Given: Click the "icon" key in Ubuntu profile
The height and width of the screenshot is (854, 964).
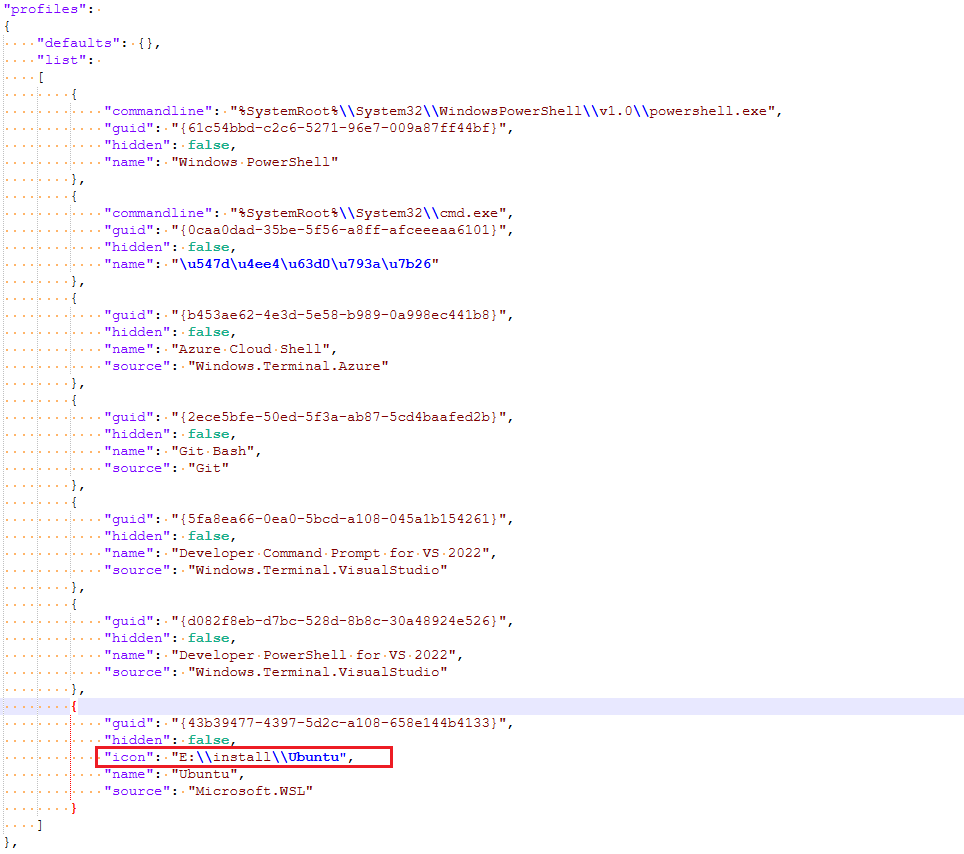Looking at the screenshot, I should click(128, 757).
